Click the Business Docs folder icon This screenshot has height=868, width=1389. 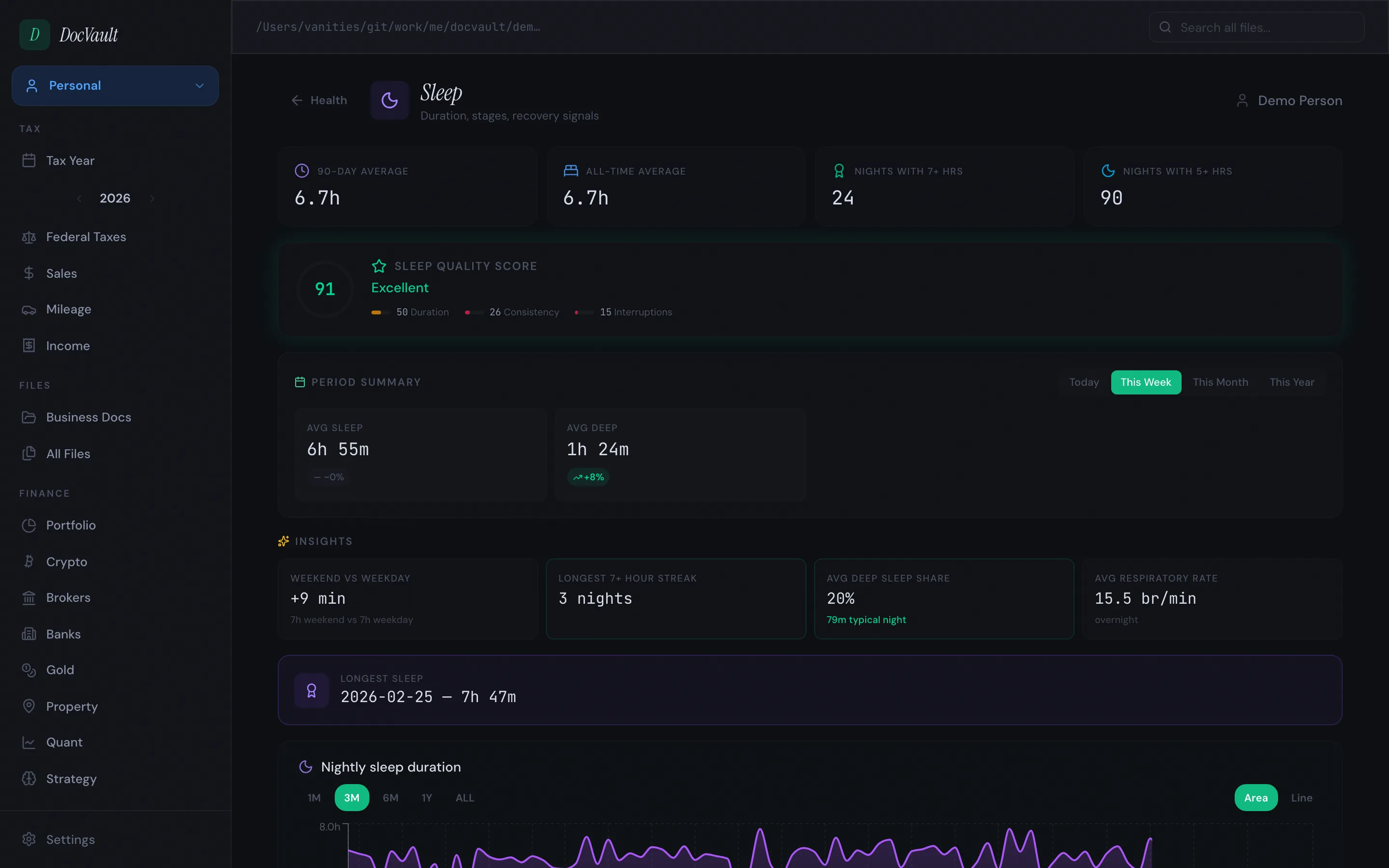tap(29, 417)
